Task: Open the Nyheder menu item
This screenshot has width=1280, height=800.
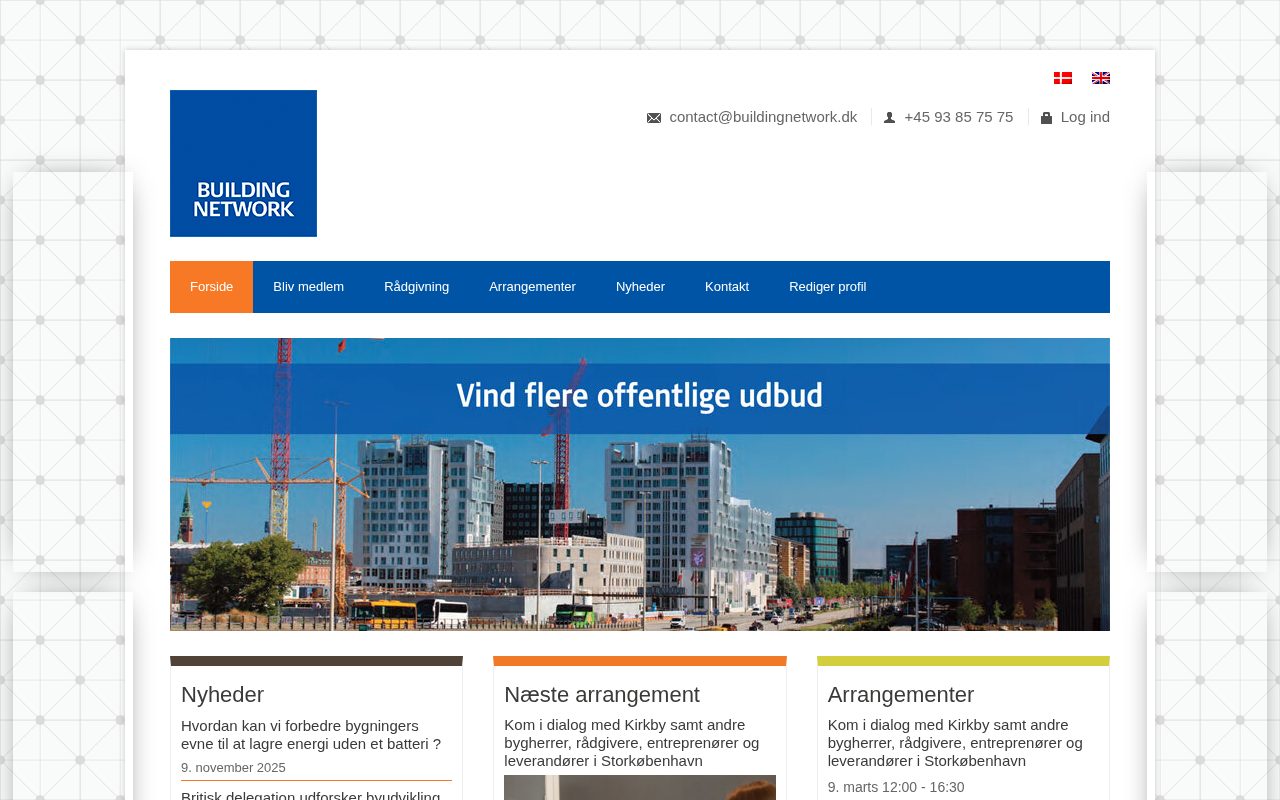Action: tap(640, 287)
